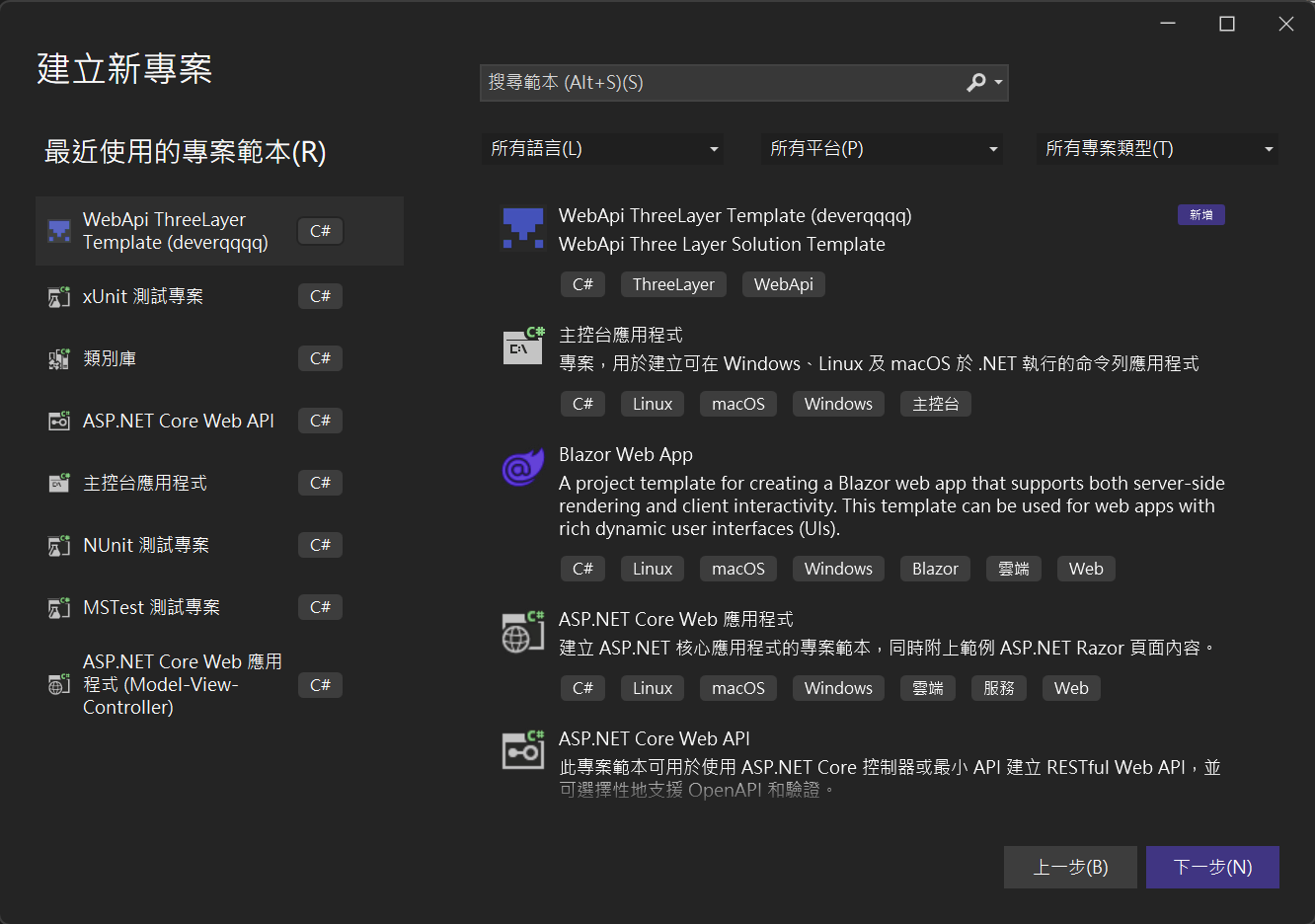Click the 上一步(B) button
1315x924 pixels.
[1070, 867]
